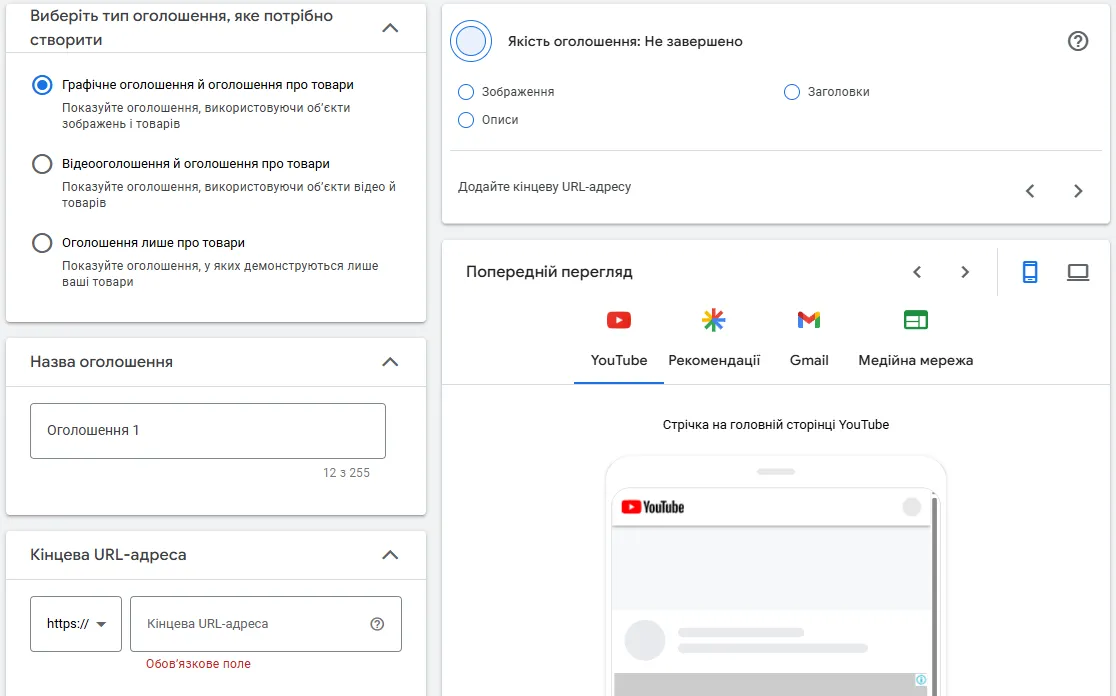This screenshot has height=696, width=1116.
Task: Switch to the Gmail preview tab
Action: pyautogui.click(x=809, y=342)
